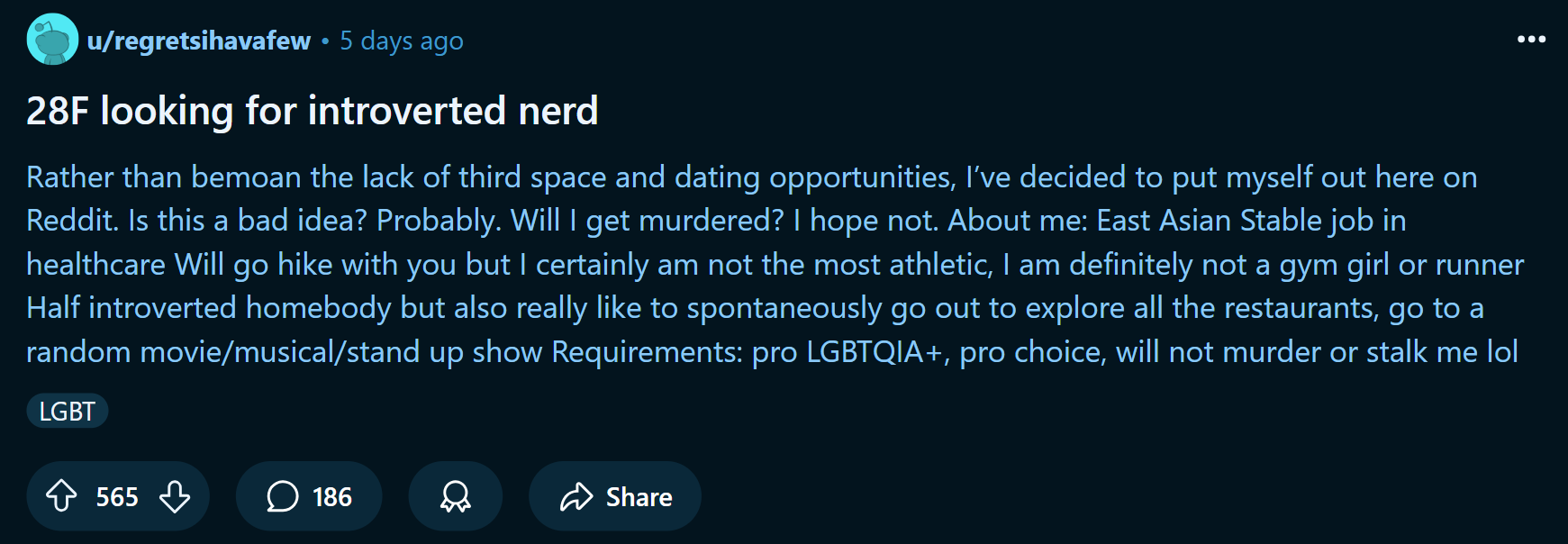Upvote the introverted nerd post

pos(61,496)
